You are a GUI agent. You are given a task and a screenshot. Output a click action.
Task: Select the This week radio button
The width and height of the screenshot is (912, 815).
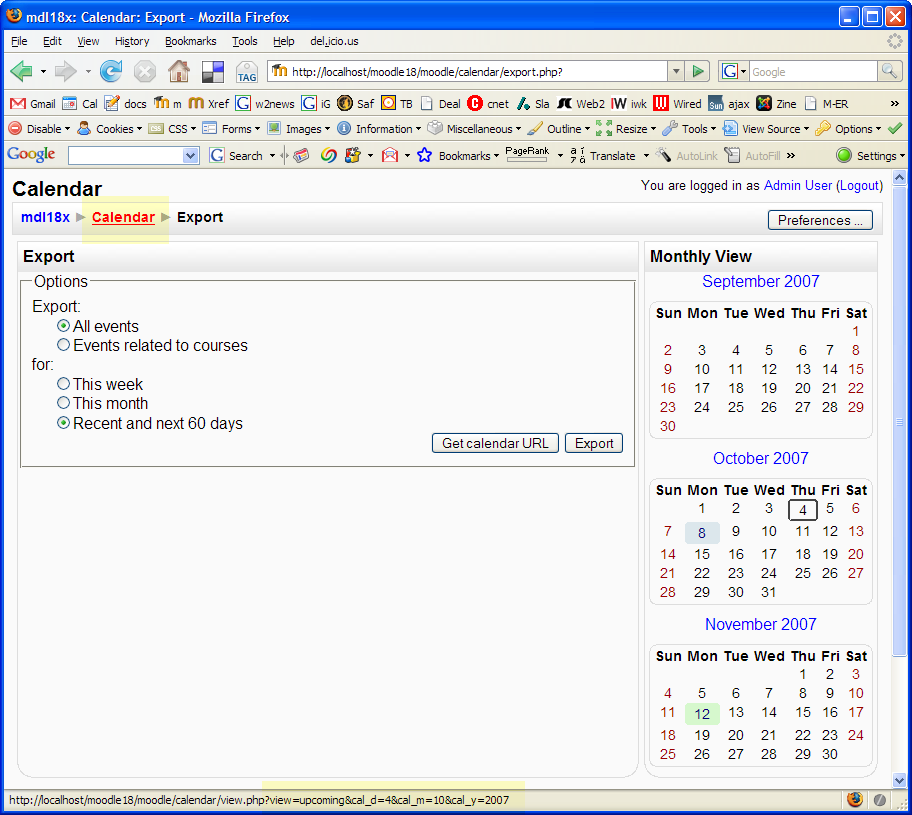pyautogui.click(x=63, y=384)
